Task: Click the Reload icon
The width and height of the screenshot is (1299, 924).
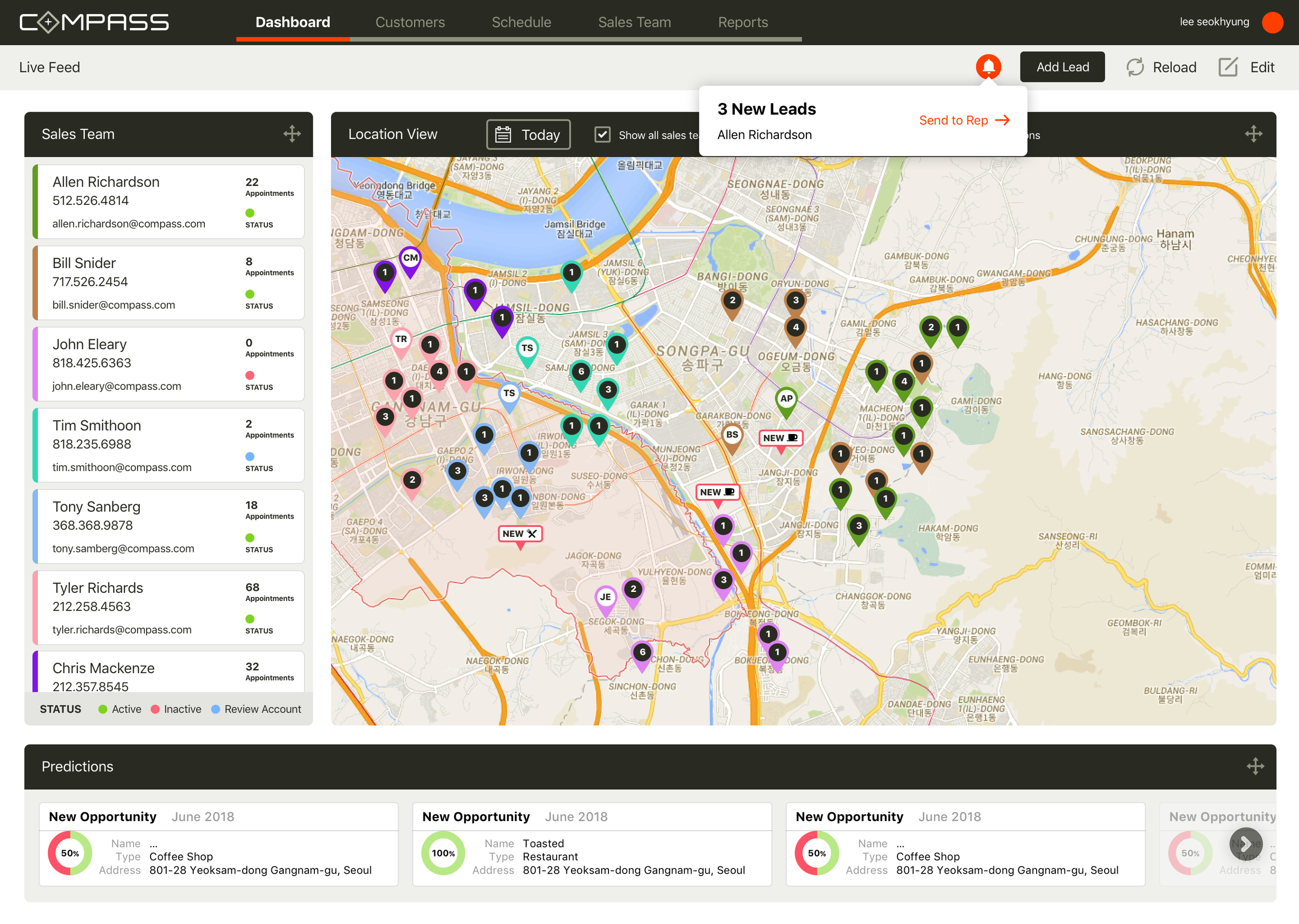Action: pyautogui.click(x=1135, y=67)
